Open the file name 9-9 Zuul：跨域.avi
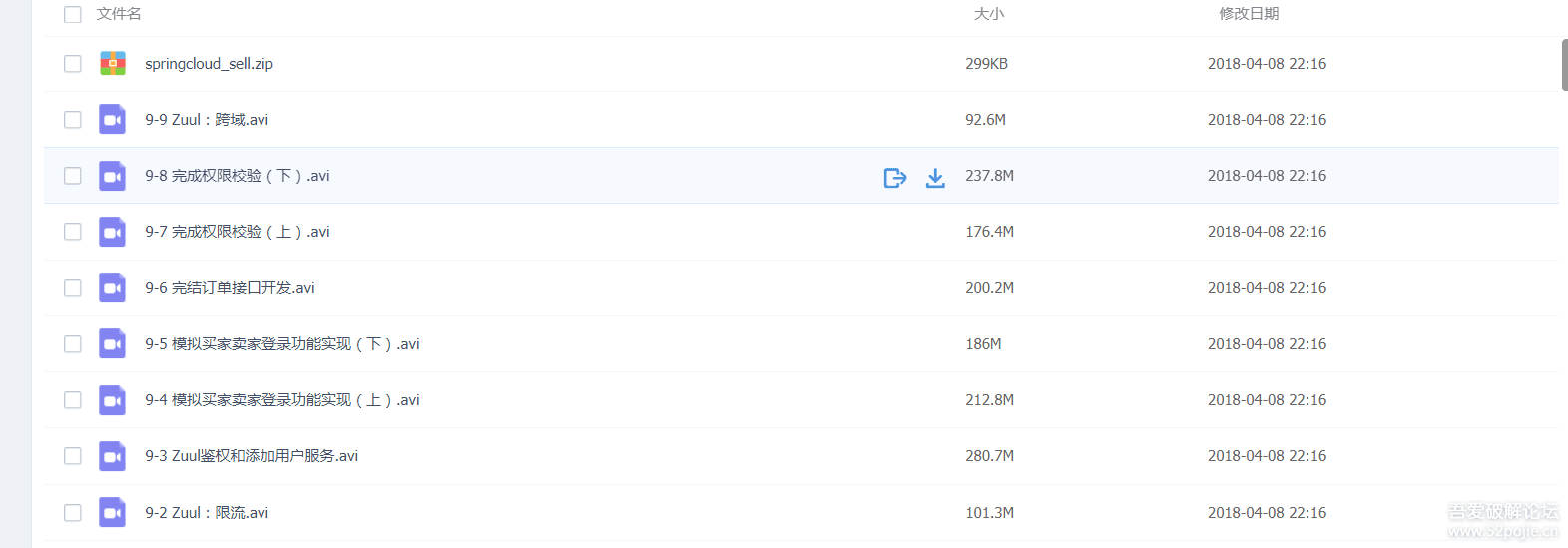This screenshot has height=548, width=1568. [207, 119]
